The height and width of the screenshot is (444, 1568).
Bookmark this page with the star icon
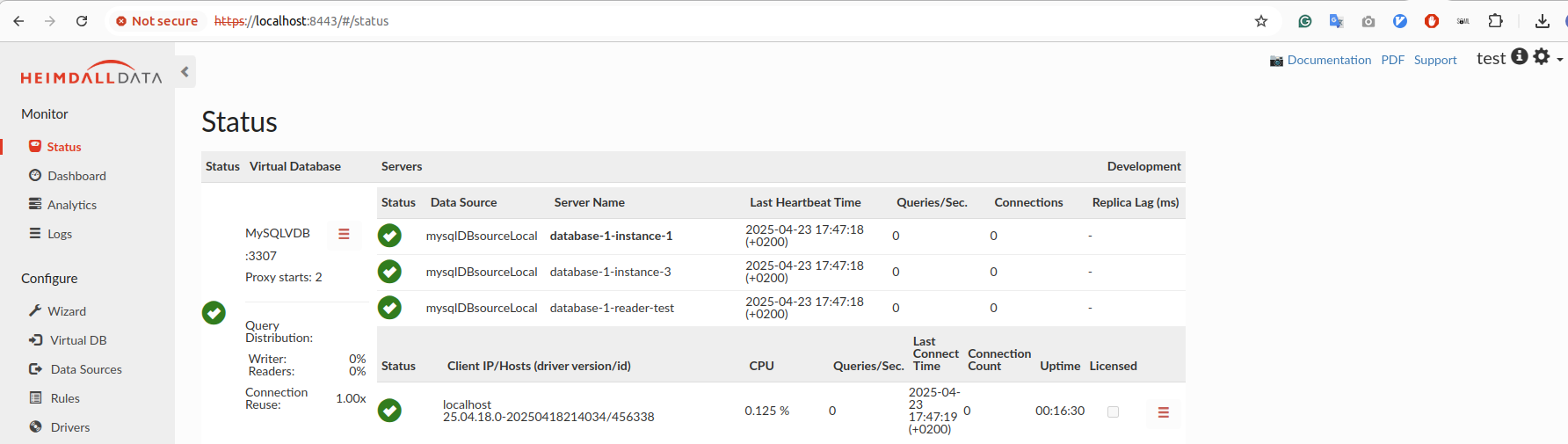[1261, 21]
